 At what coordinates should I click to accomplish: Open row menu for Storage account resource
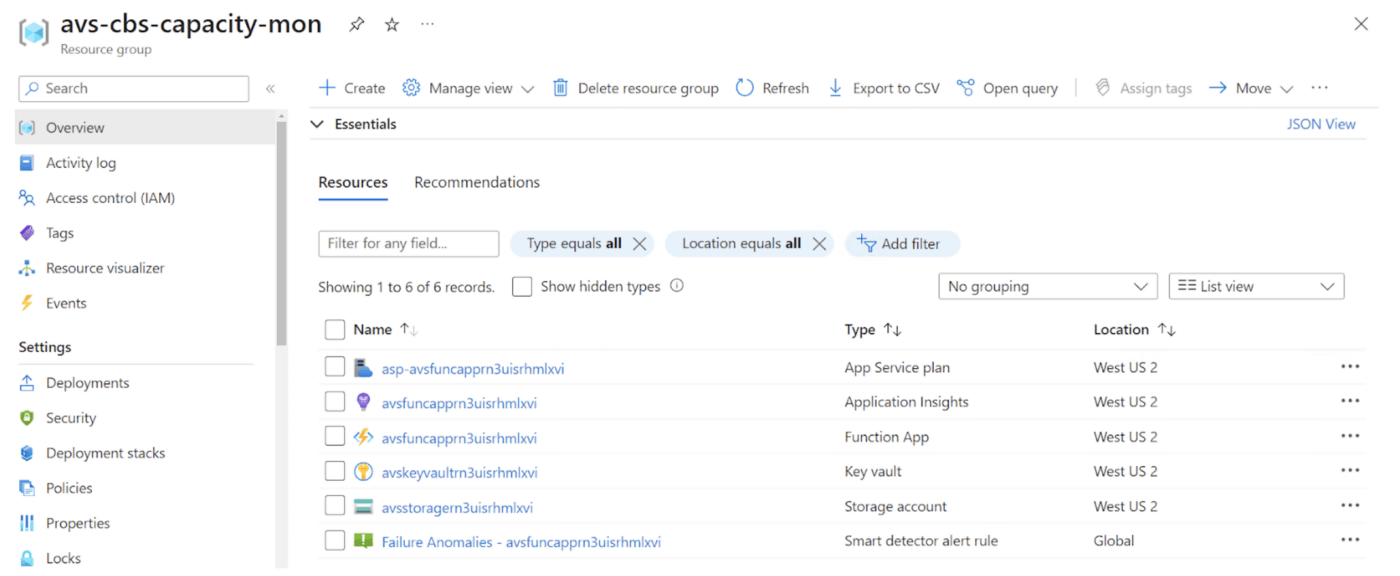pyautogui.click(x=1350, y=505)
